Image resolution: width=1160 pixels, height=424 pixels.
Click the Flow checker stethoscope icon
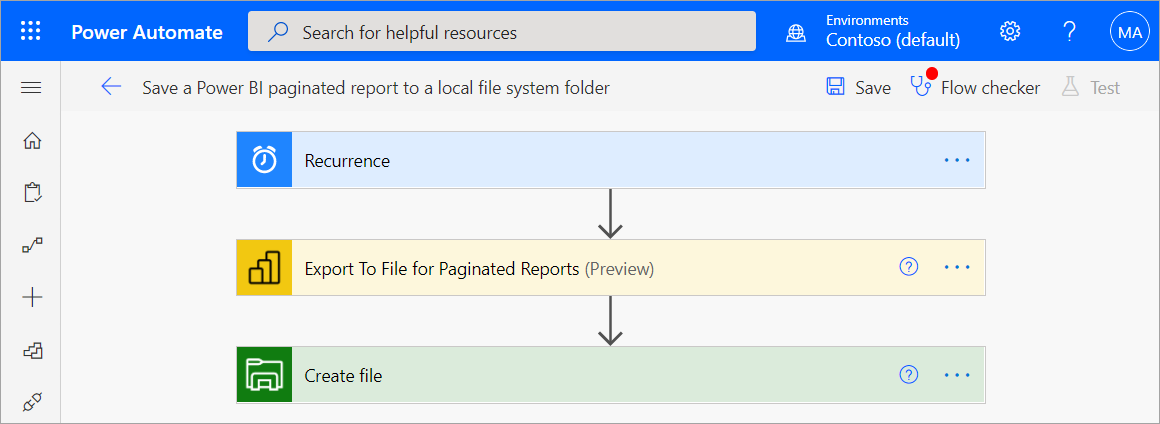(x=921, y=87)
